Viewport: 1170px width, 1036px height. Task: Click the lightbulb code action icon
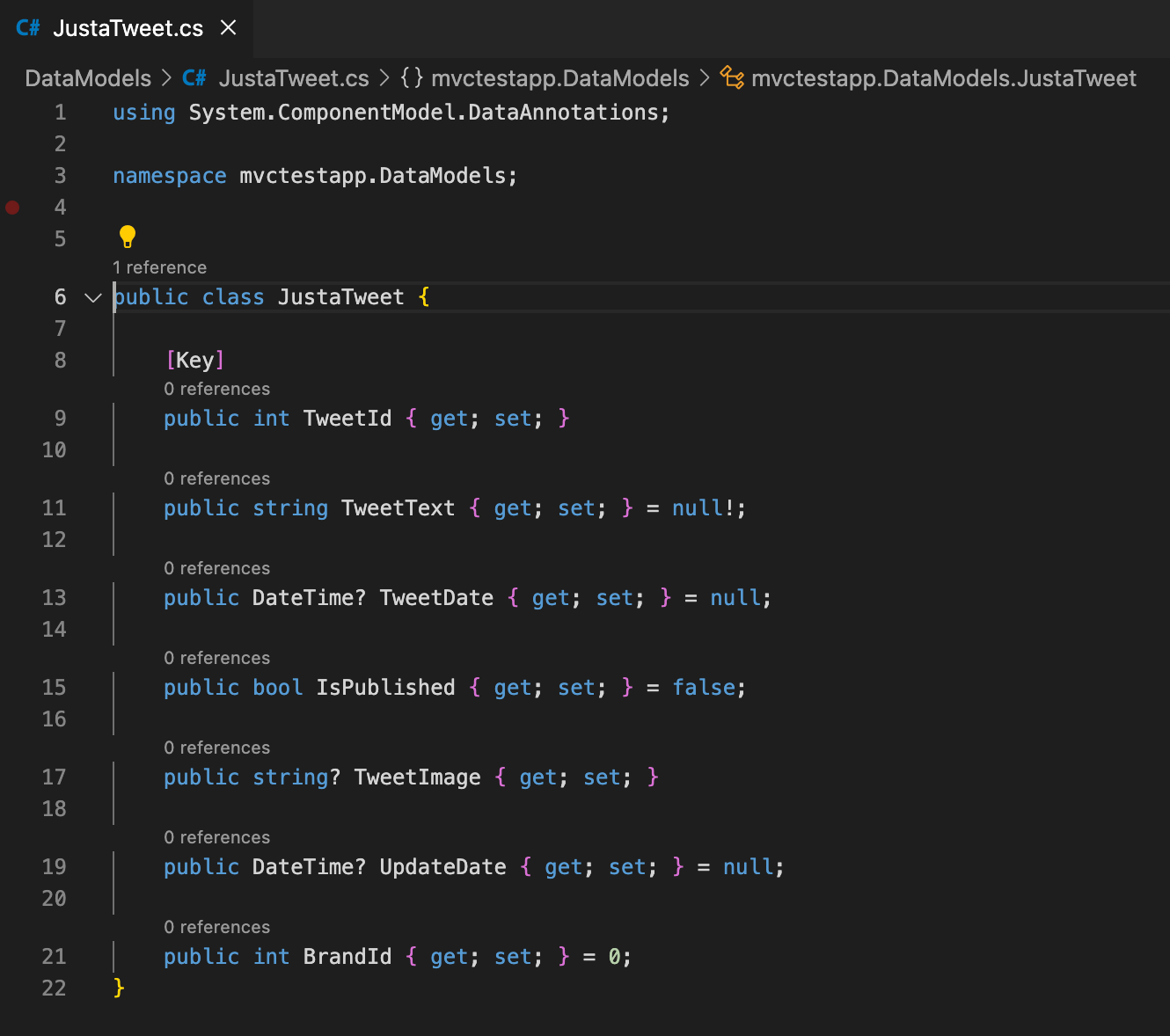tap(128, 237)
